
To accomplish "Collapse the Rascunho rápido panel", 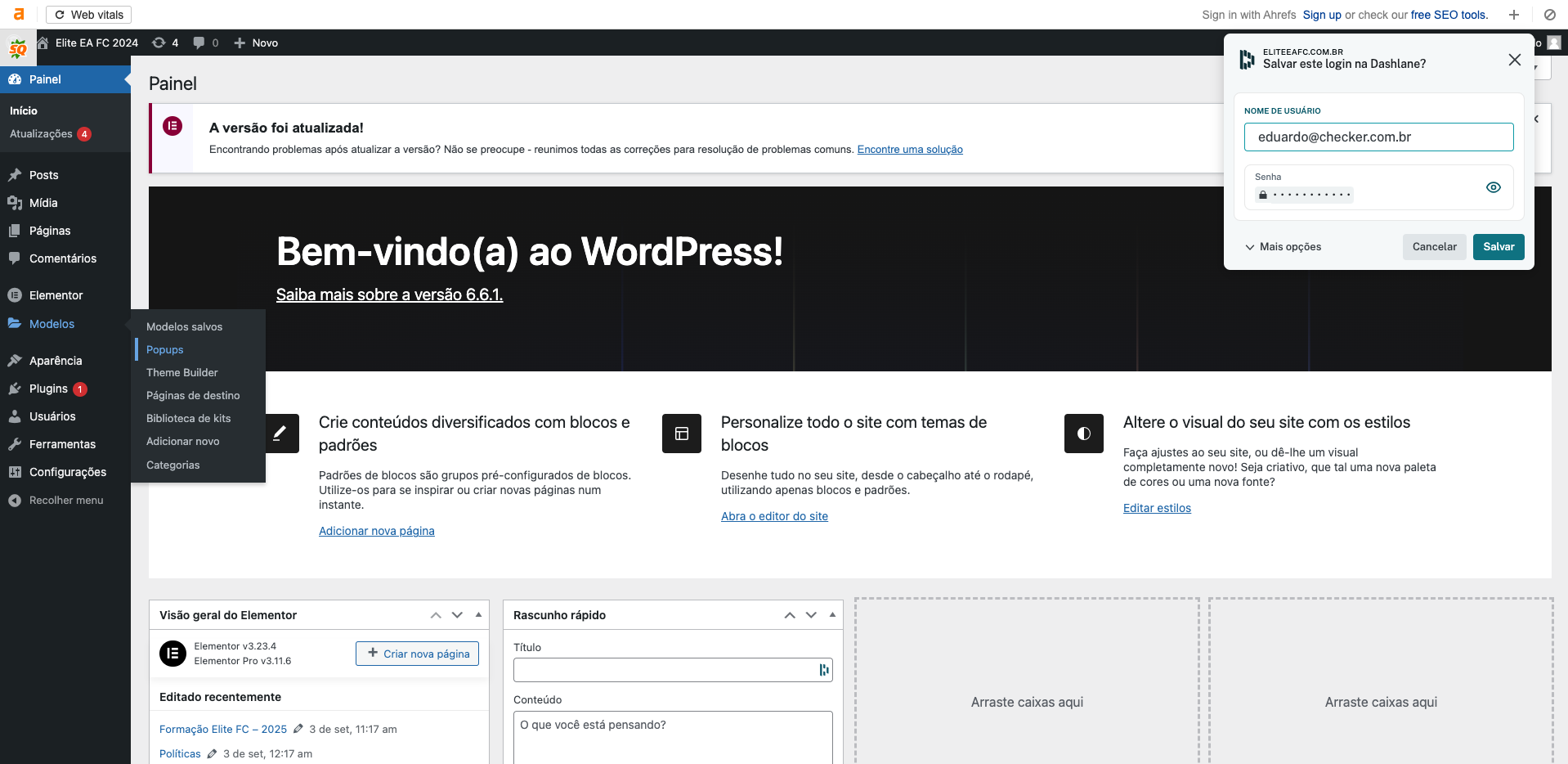I will (x=832, y=615).
